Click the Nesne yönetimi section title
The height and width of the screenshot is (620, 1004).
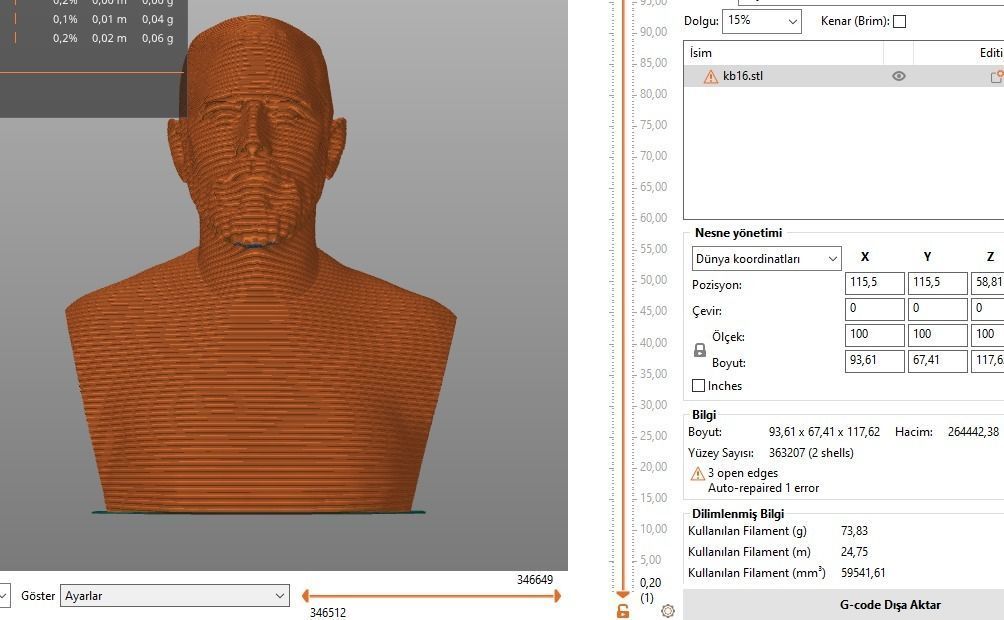pyautogui.click(x=738, y=233)
